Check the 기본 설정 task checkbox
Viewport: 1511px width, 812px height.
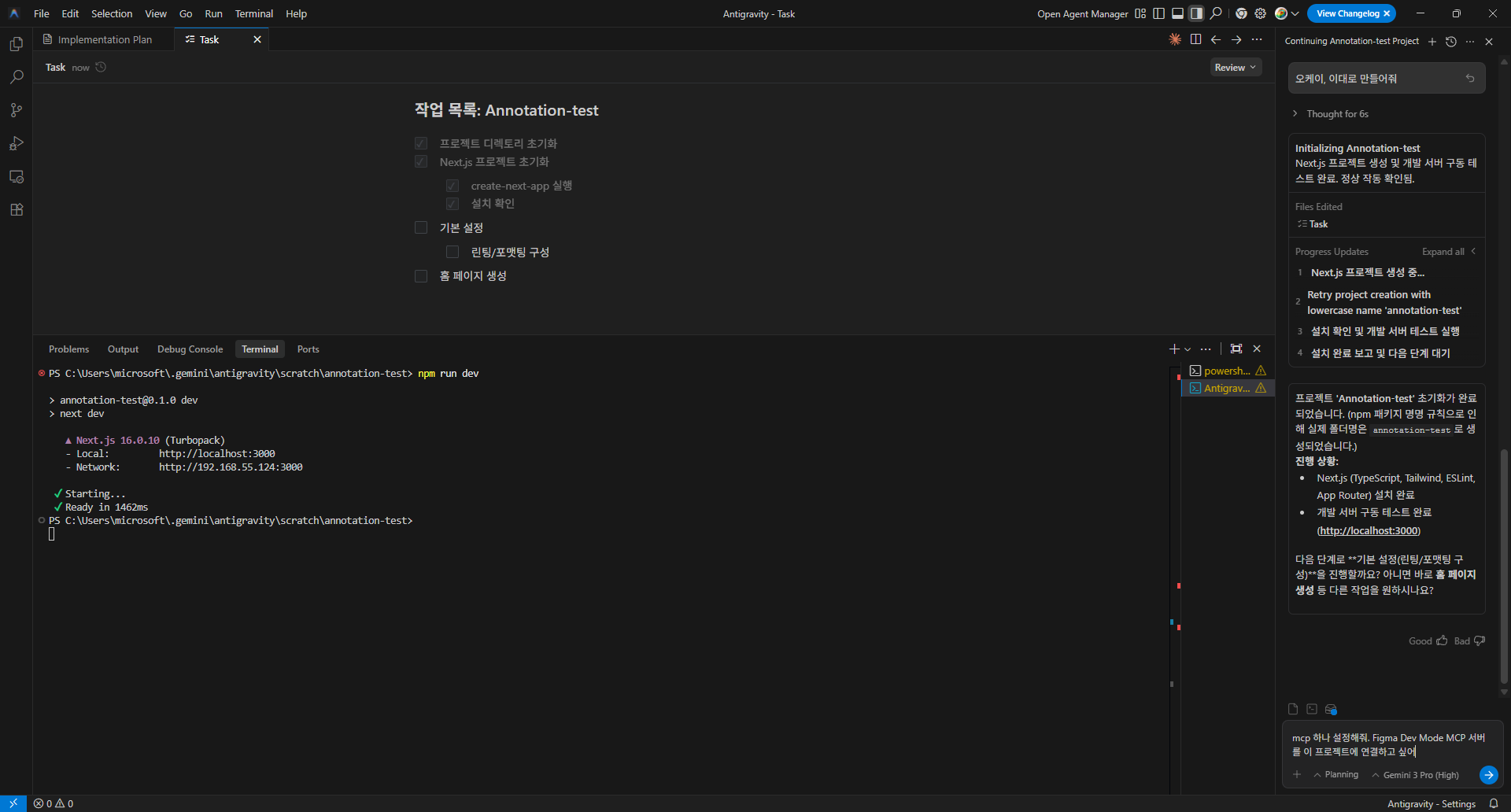pos(421,227)
